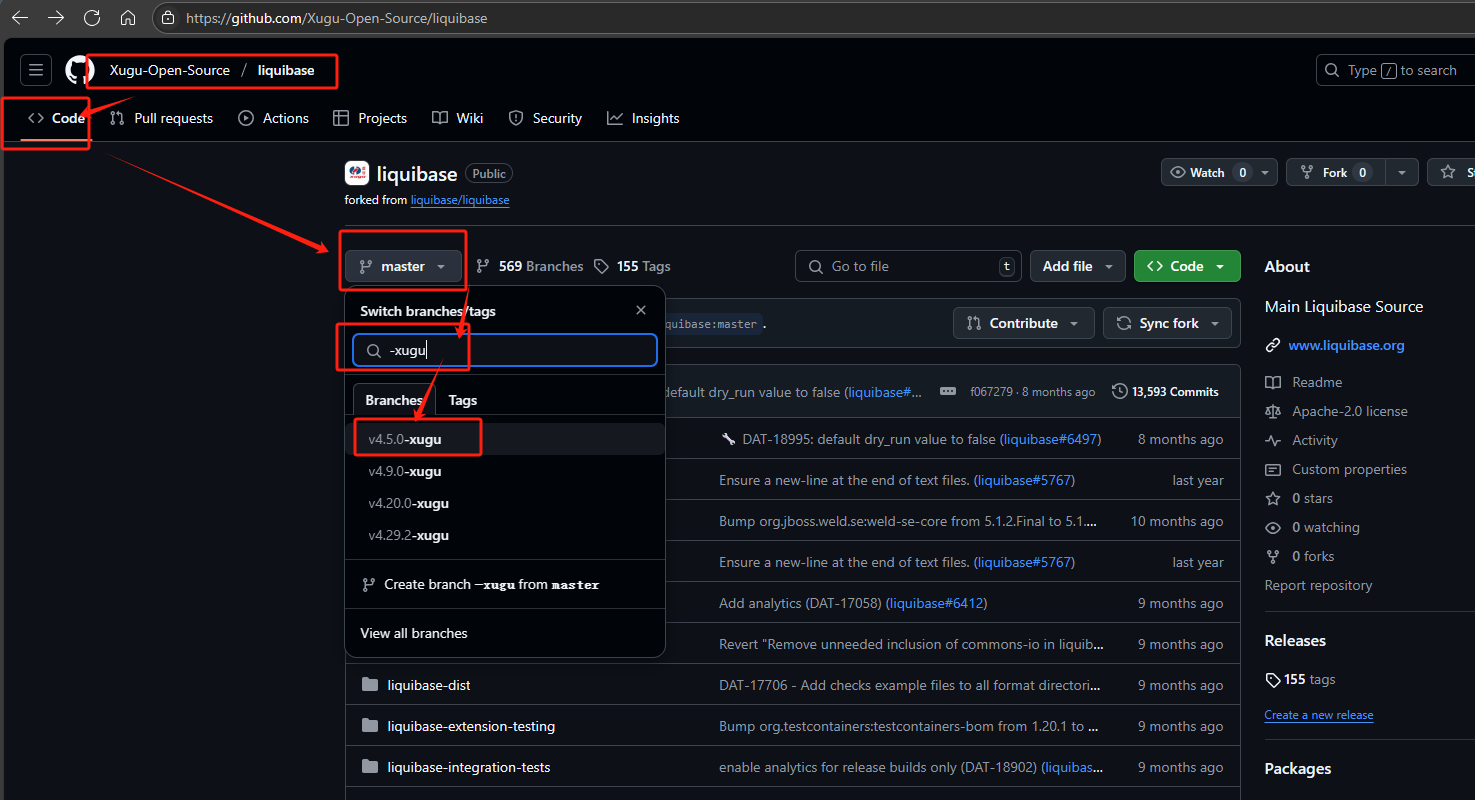Select the v4.9.0-xugu branch

[x=405, y=471]
